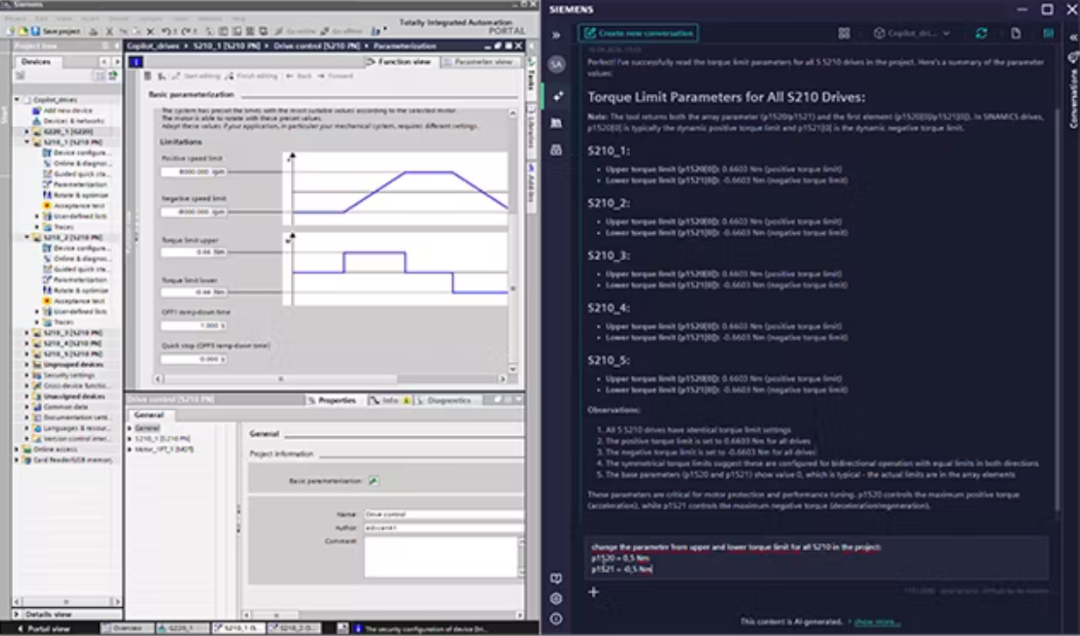Click the grid apps icon in Copilot header
The height and width of the screenshot is (636, 1080).
[844, 33]
